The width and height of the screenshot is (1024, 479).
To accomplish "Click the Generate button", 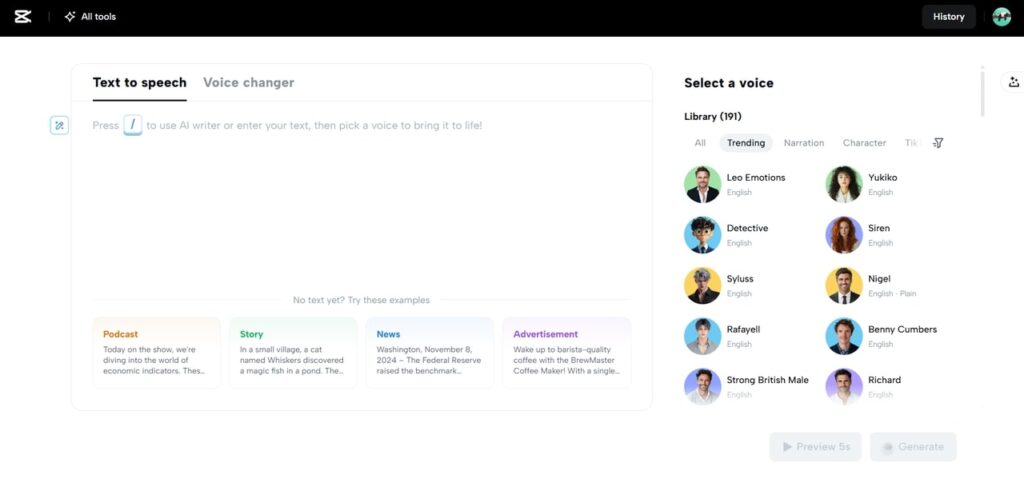I will click(913, 447).
